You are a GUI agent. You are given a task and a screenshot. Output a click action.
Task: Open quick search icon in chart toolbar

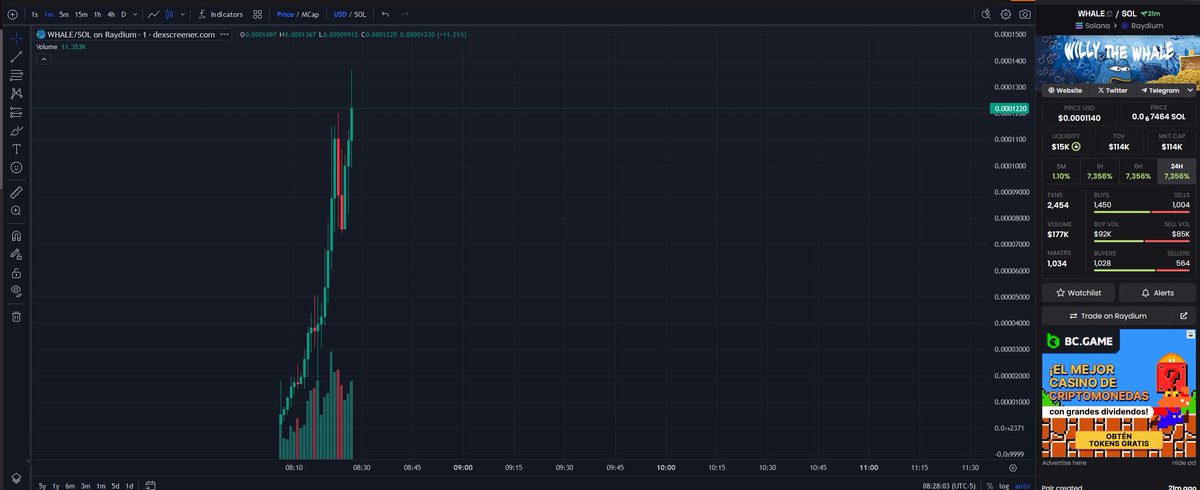984,15
